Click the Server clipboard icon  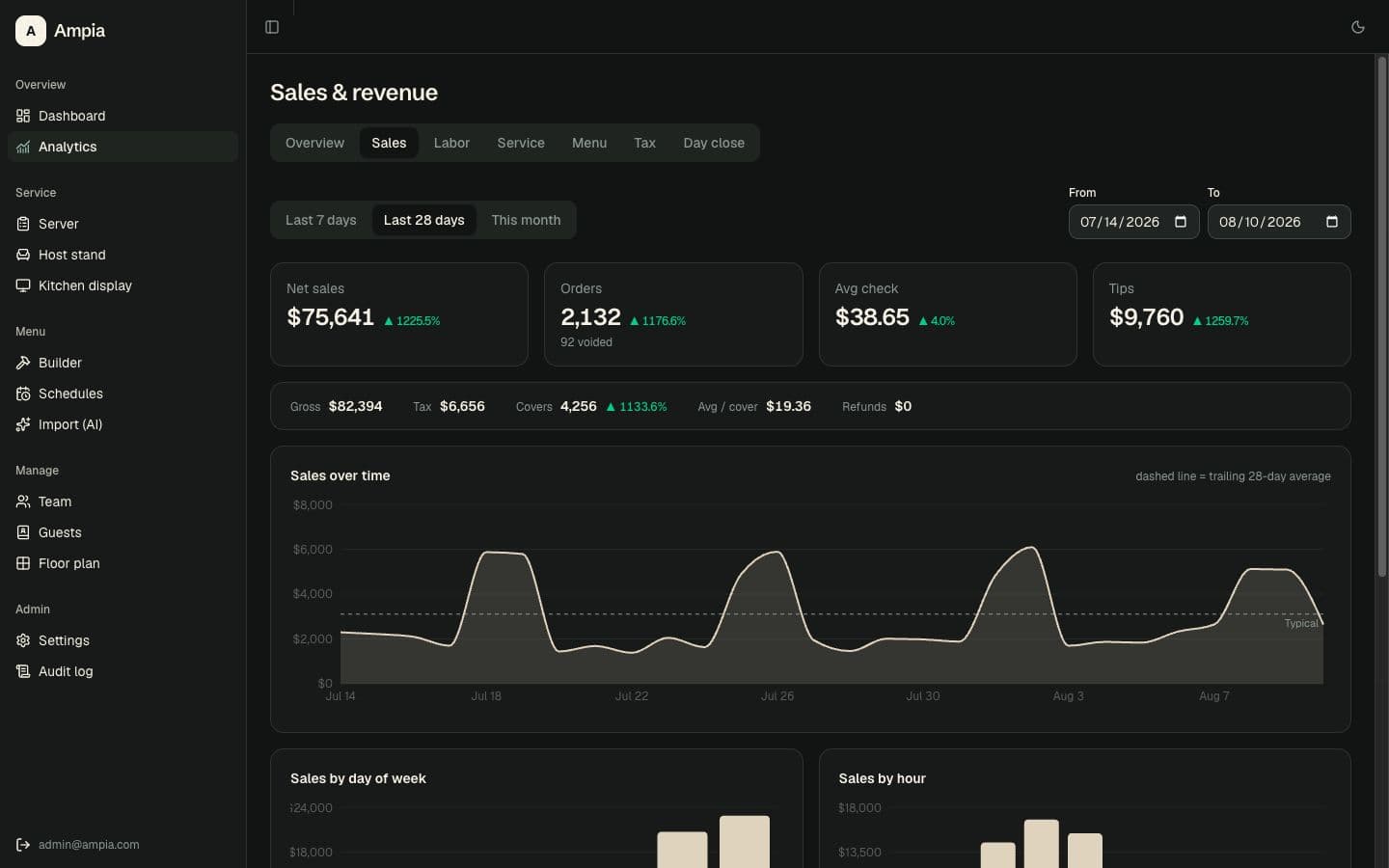tap(23, 224)
